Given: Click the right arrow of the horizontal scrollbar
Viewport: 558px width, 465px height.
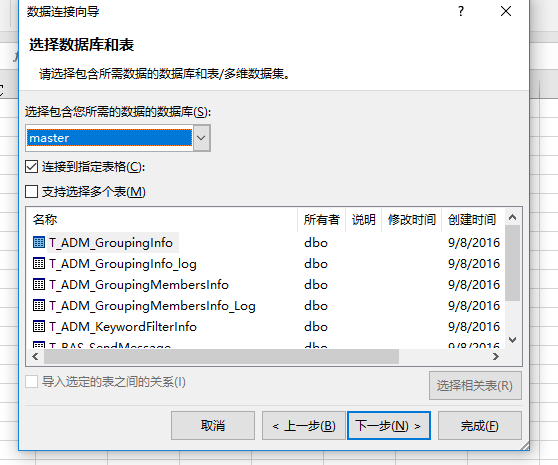Looking at the screenshot, I should pyautogui.click(x=496, y=356).
